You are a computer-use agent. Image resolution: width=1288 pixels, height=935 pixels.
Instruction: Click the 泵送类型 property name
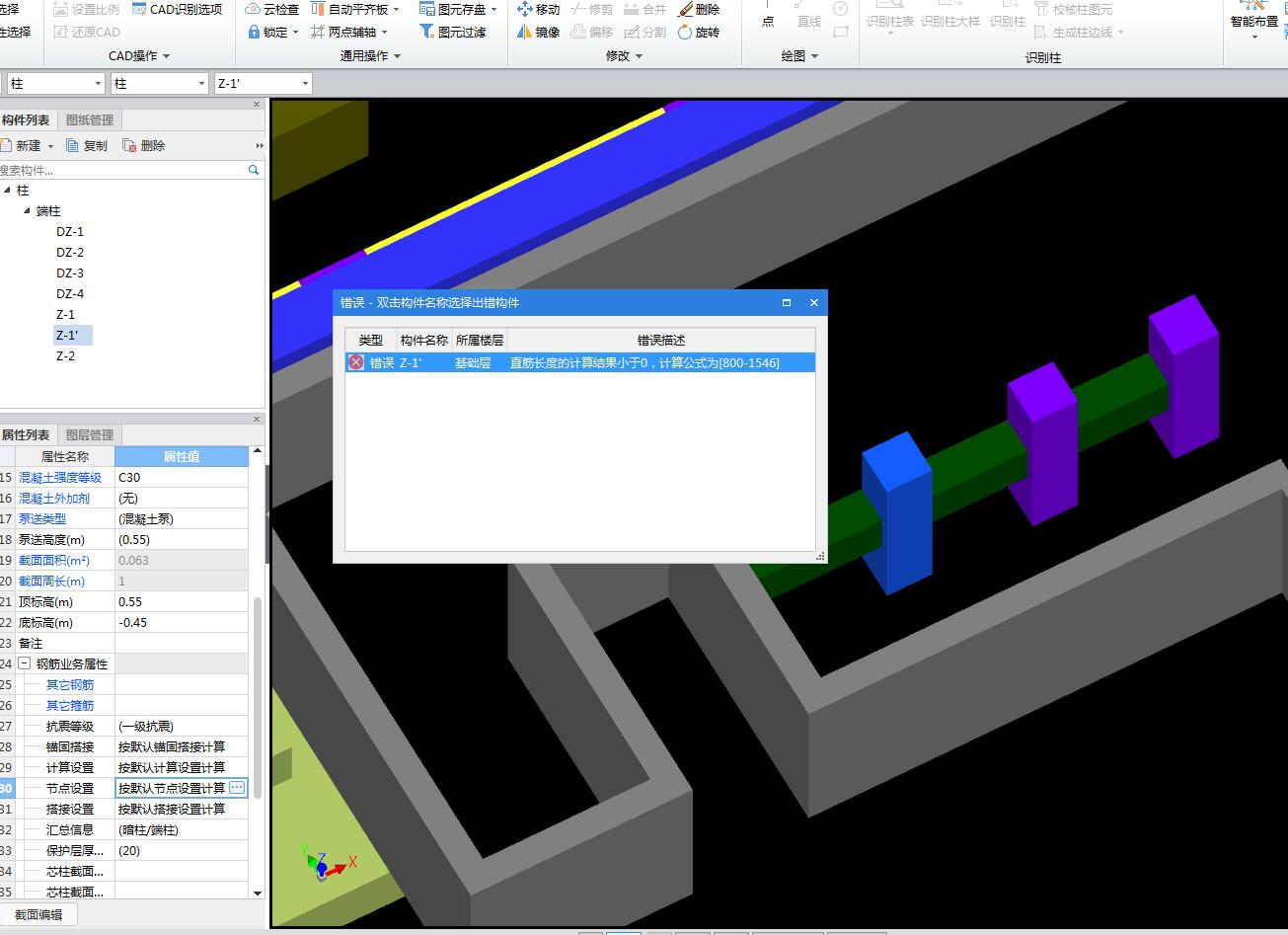[x=42, y=518]
